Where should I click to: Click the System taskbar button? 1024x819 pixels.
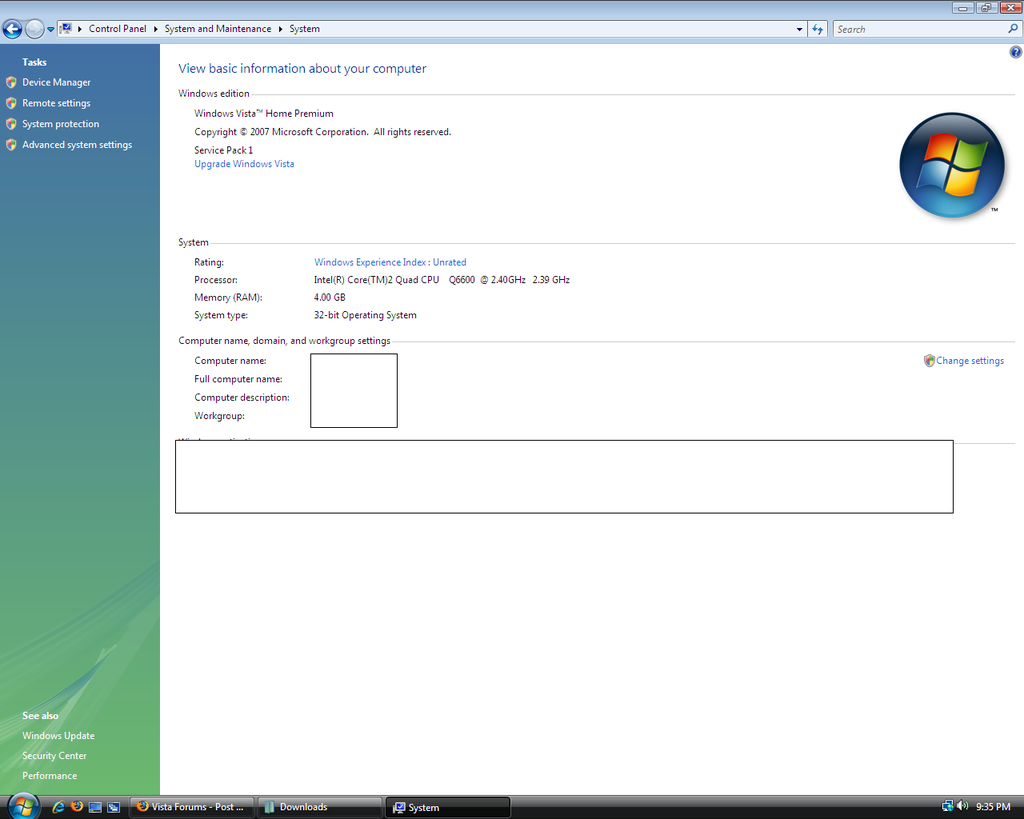point(447,807)
